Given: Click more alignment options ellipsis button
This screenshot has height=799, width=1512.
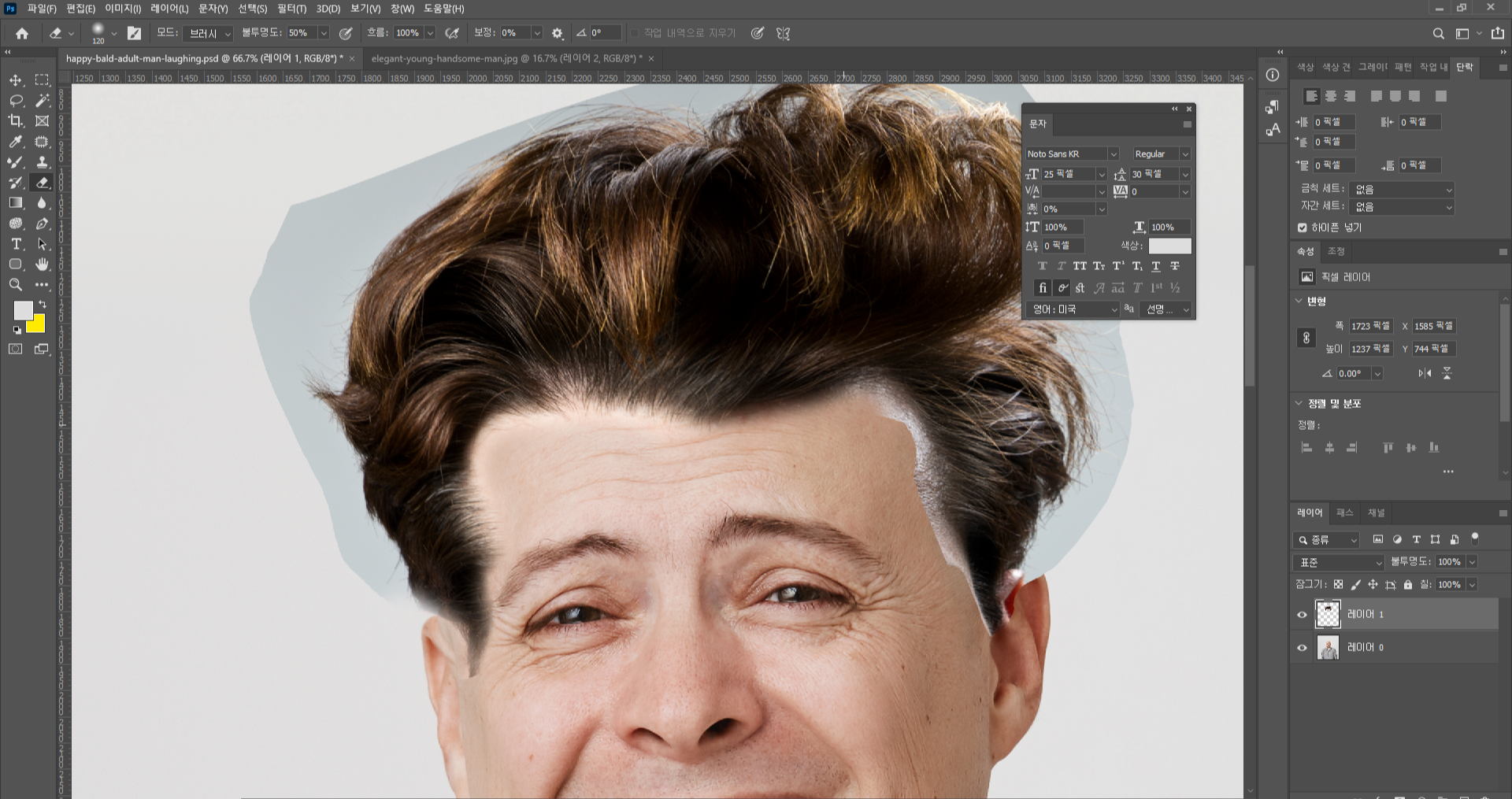Looking at the screenshot, I should [1448, 472].
